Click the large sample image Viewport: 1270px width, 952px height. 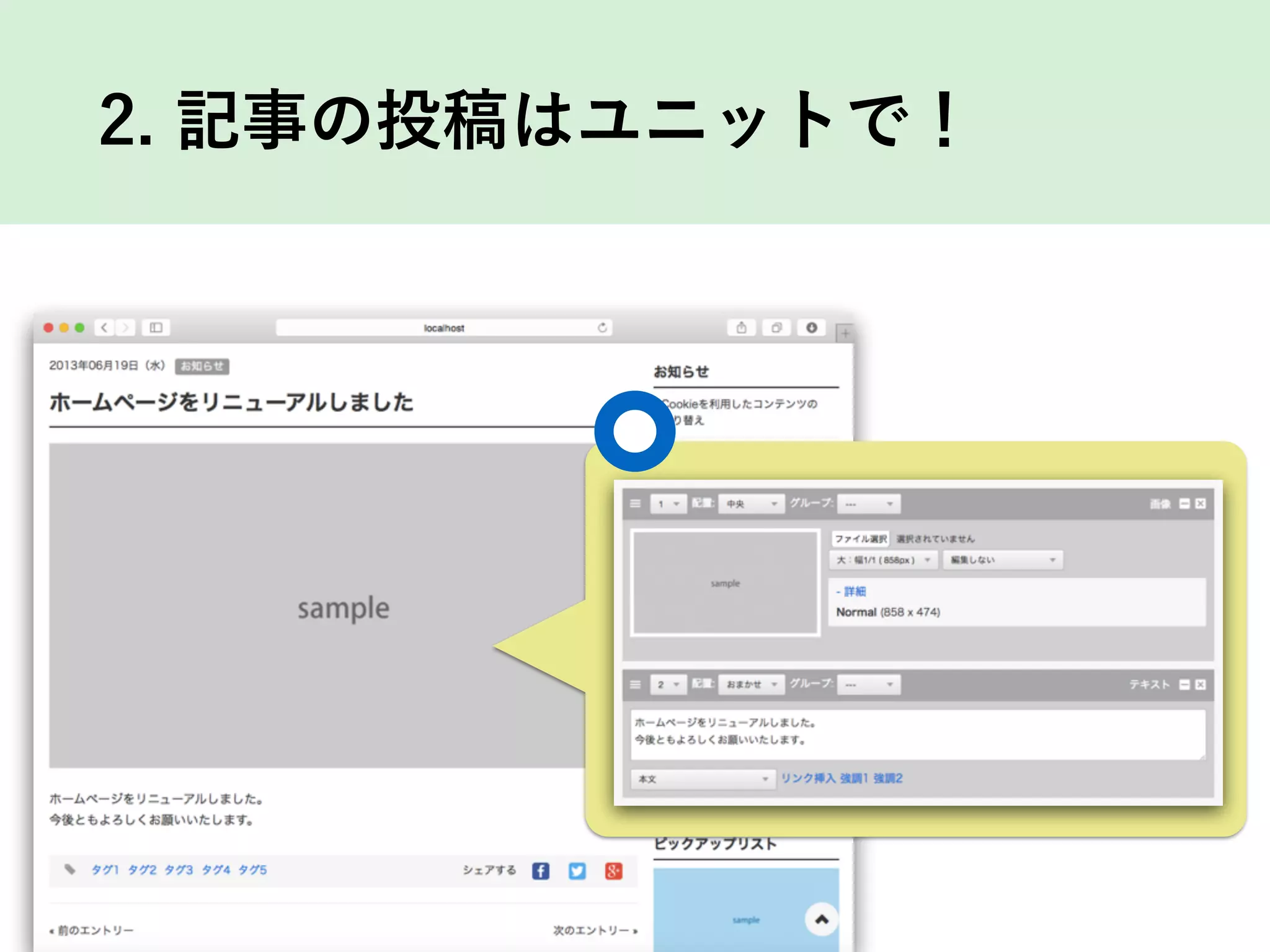(317, 606)
